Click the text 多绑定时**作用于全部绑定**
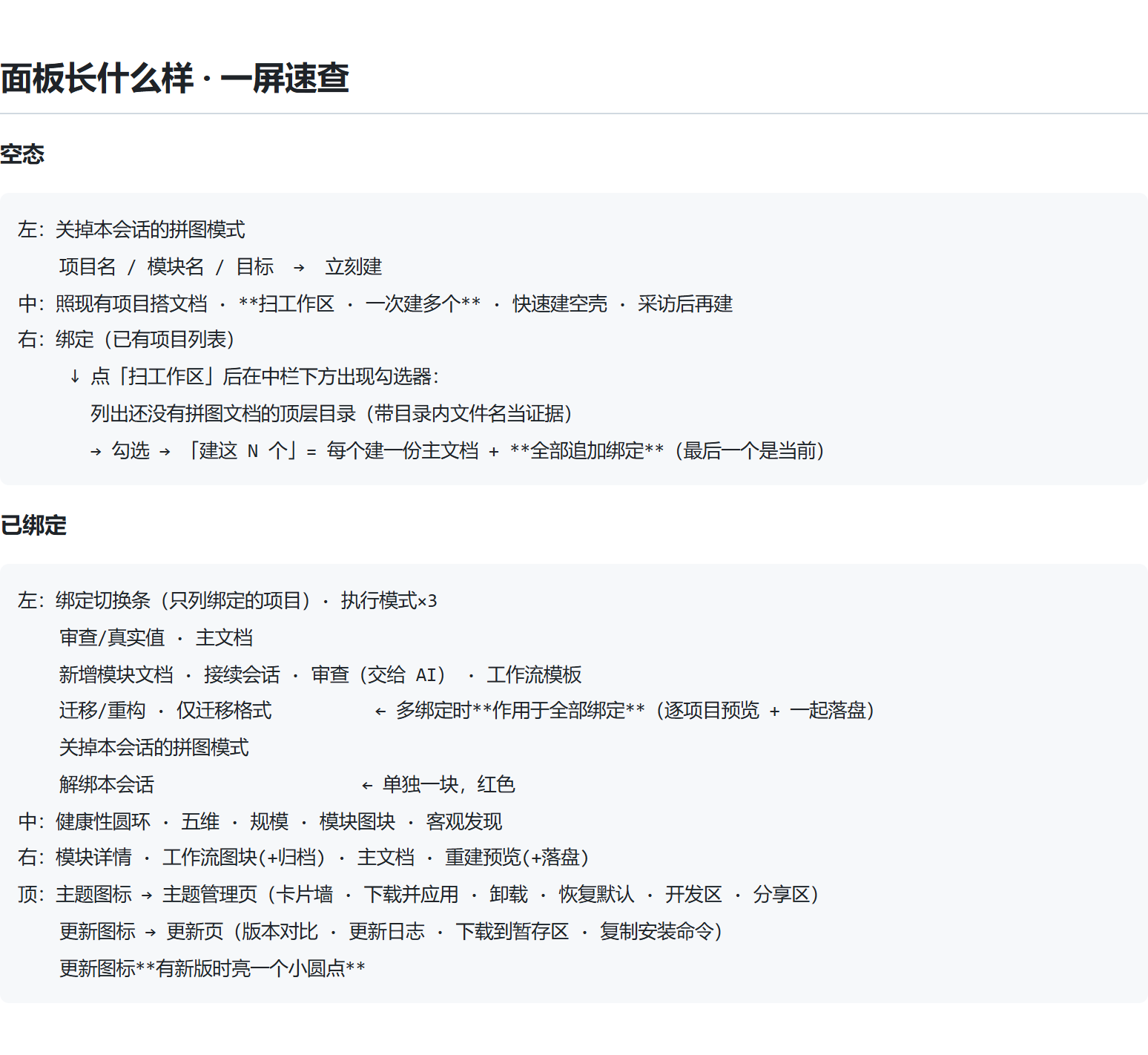The image size is (1148, 1055). [521, 710]
